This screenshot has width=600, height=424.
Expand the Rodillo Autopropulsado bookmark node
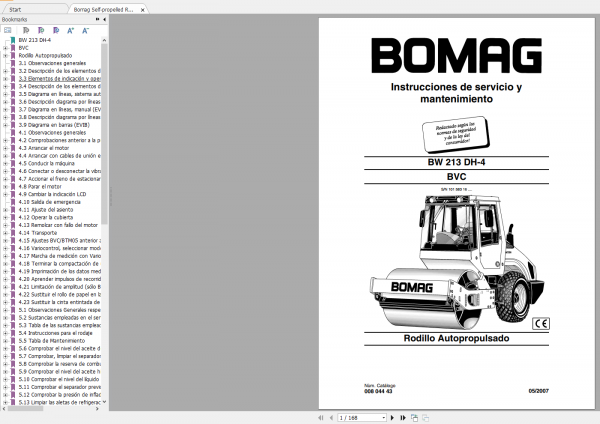pos(5,55)
